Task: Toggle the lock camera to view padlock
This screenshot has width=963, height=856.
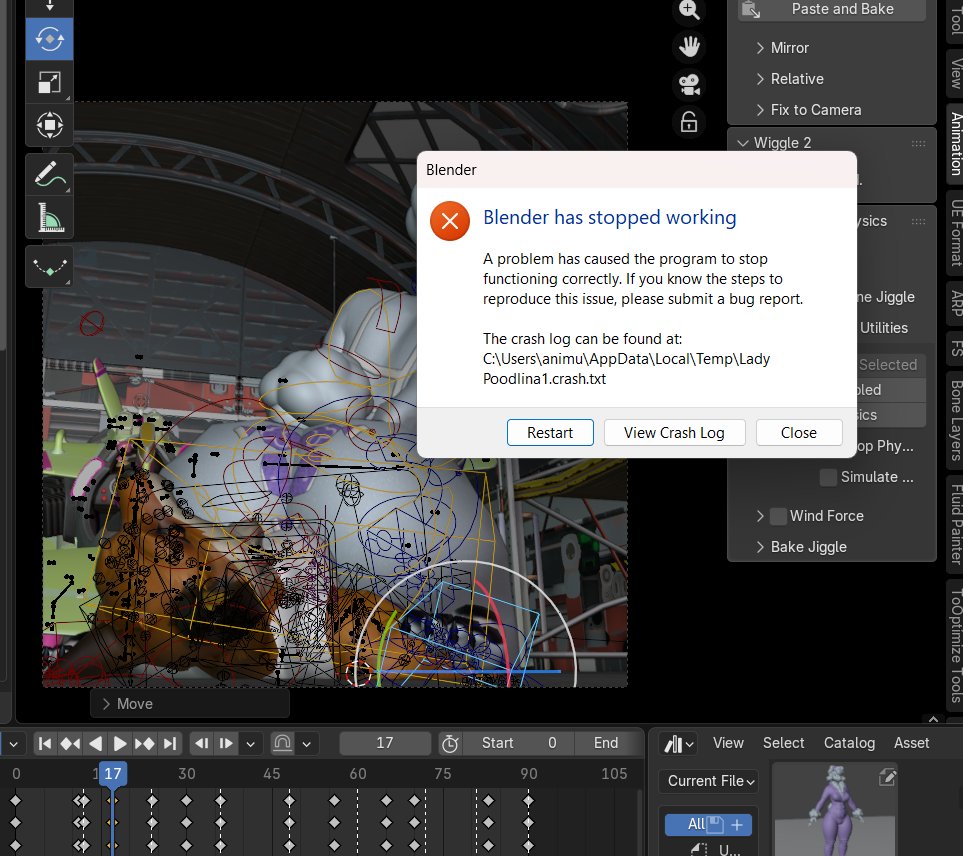Action: (x=689, y=122)
